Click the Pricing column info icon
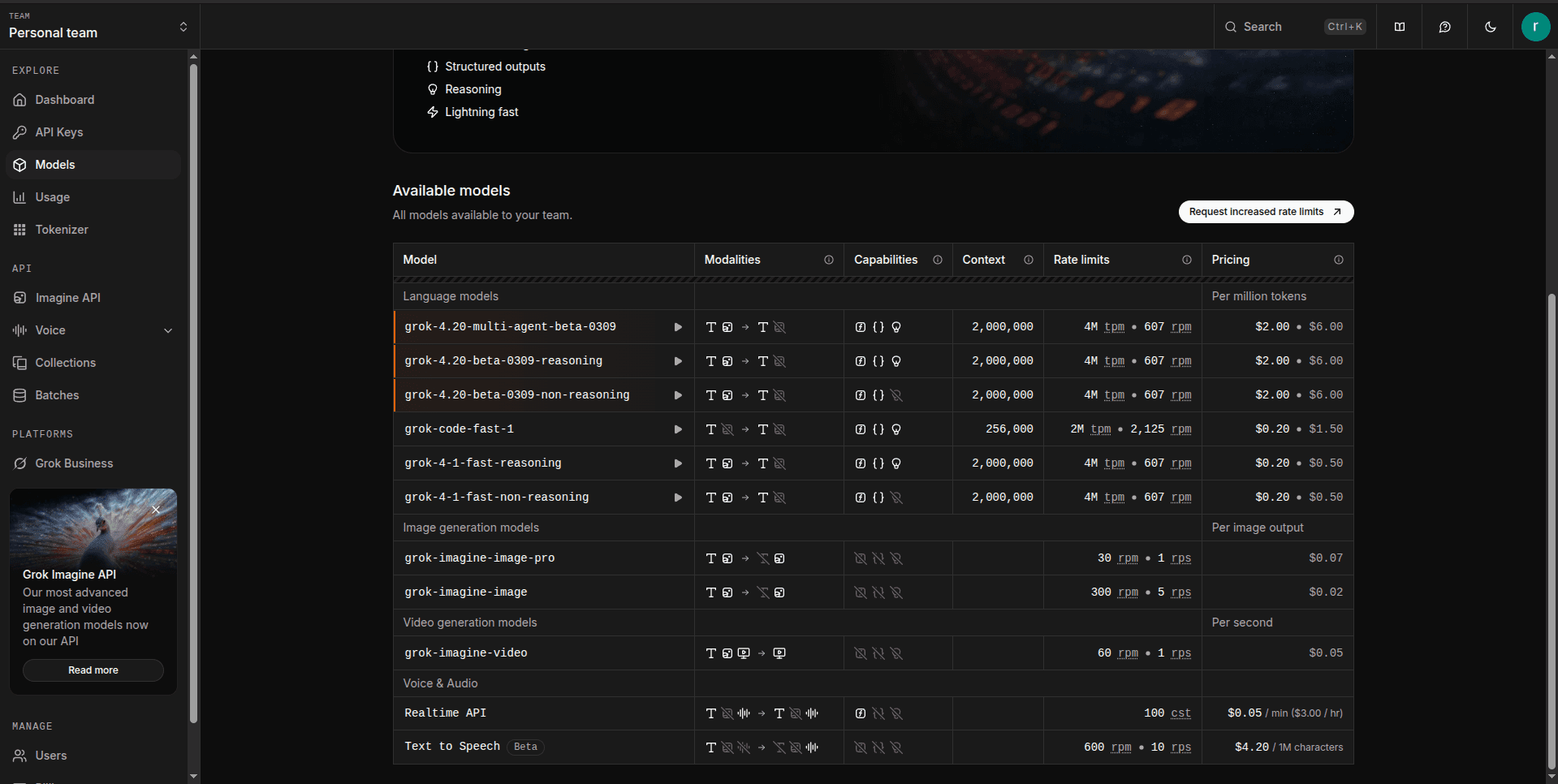 click(x=1339, y=260)
